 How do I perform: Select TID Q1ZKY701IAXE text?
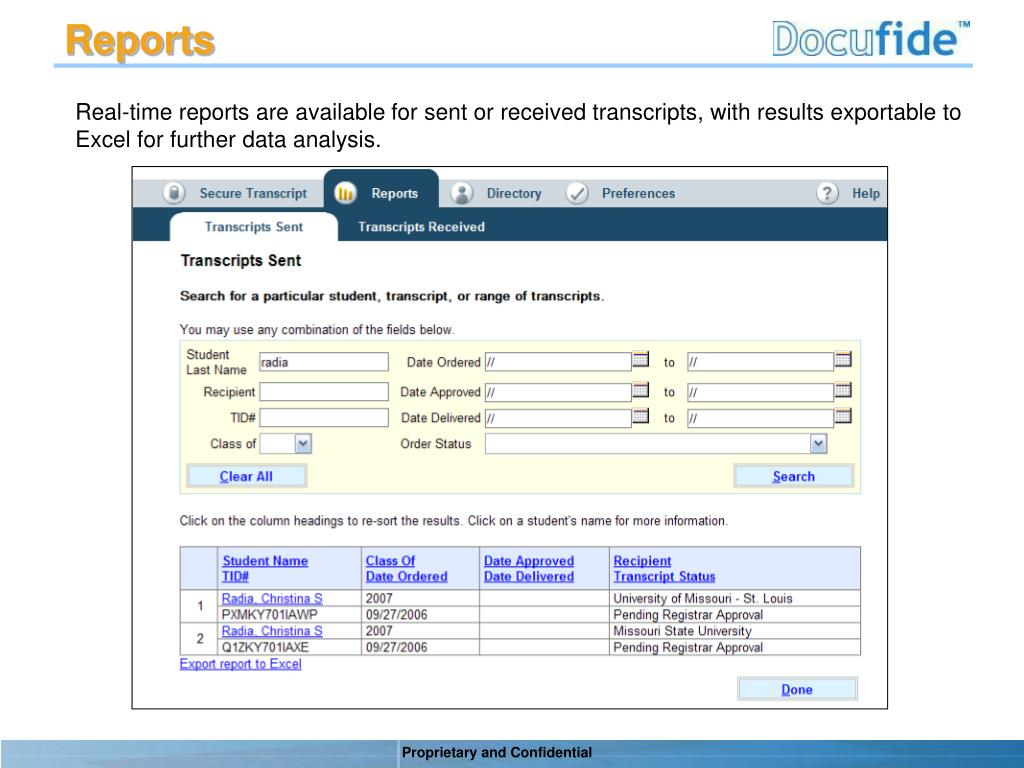(264, 647)
